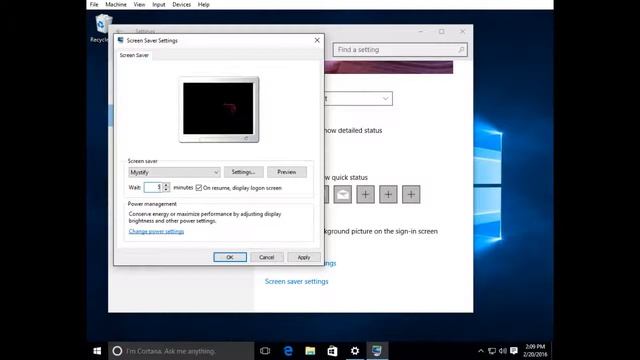The width and height of the screenshot is (640, 360).
Task: Open the Action Center notifications icon
Action: [514, 351]
